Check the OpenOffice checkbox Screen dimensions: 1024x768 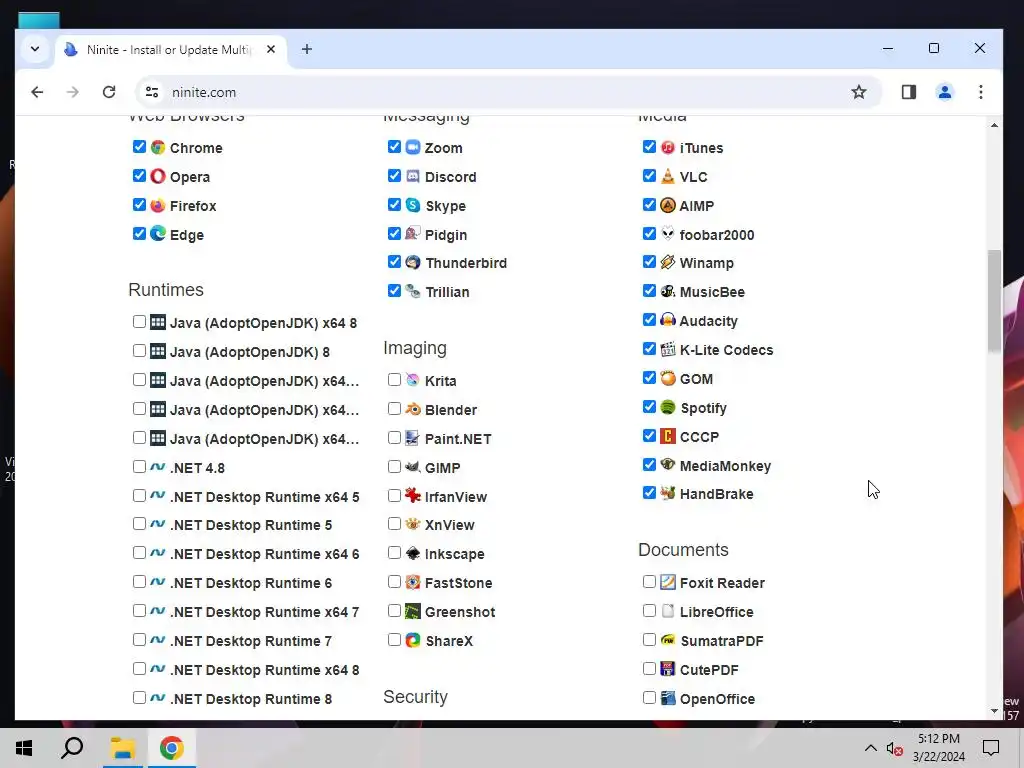(648, 697)
